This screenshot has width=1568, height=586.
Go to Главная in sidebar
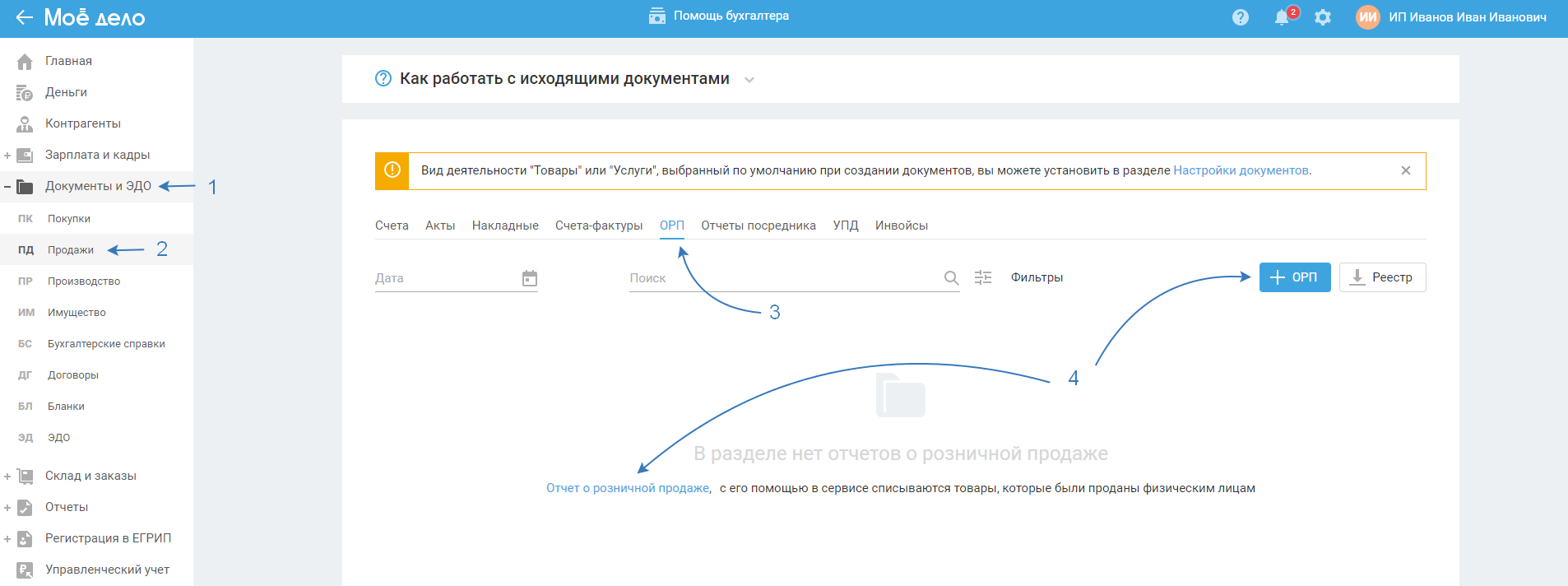68,61
